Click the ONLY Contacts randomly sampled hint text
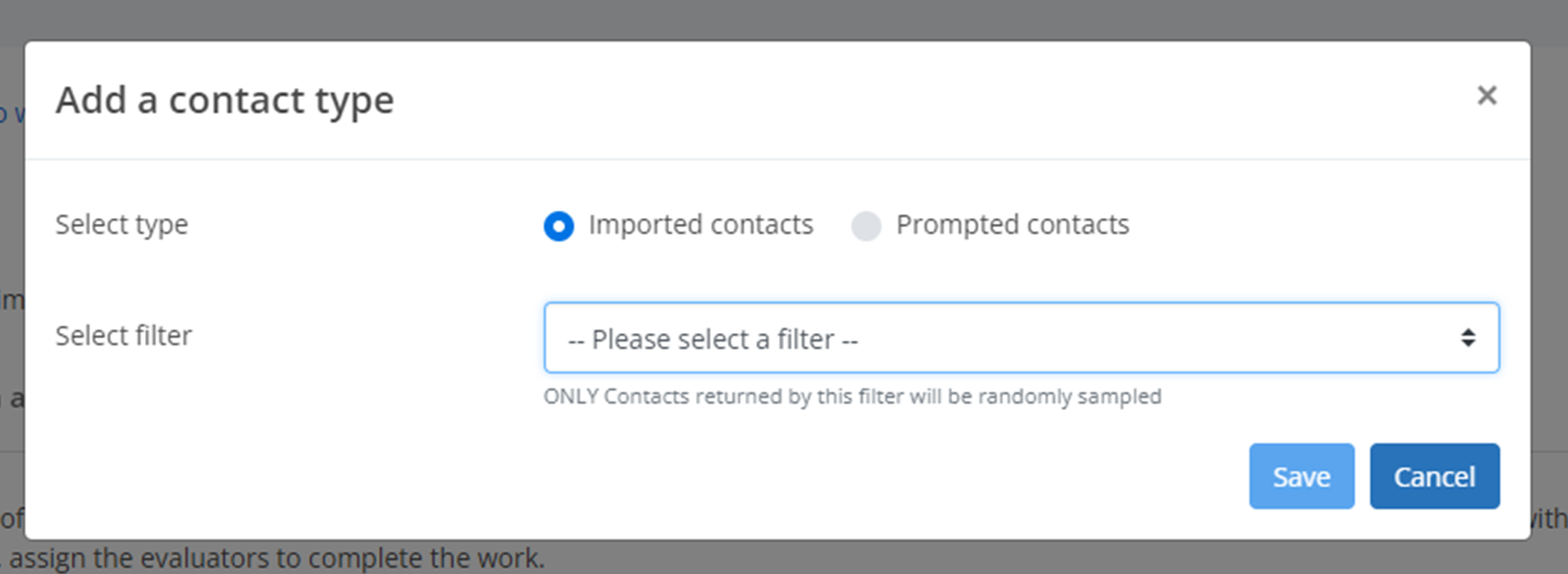The height and width of the screenshot is (574, 1568). [x=852, y=397]
